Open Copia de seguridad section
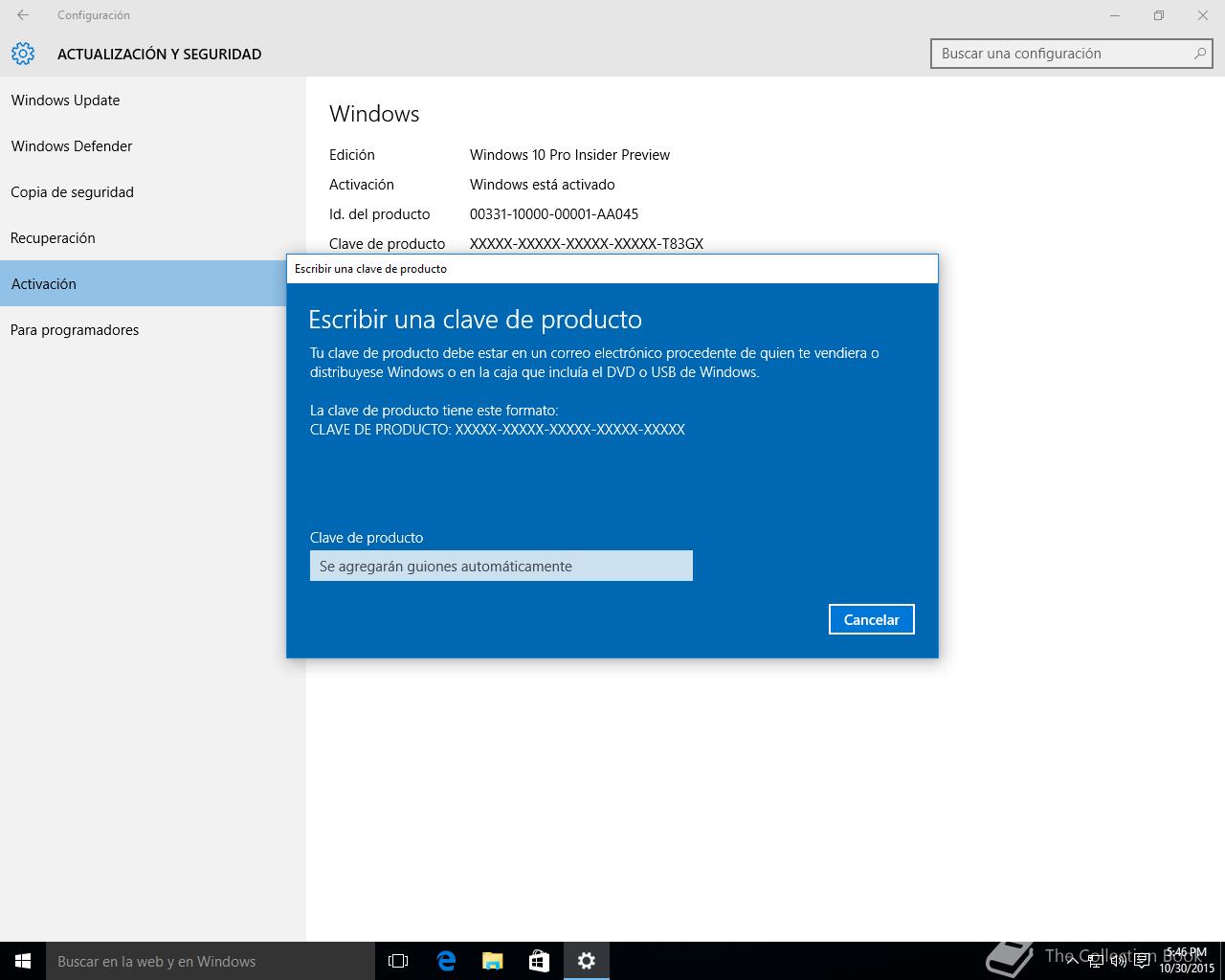1225x980 pixels. coord(153,191)
